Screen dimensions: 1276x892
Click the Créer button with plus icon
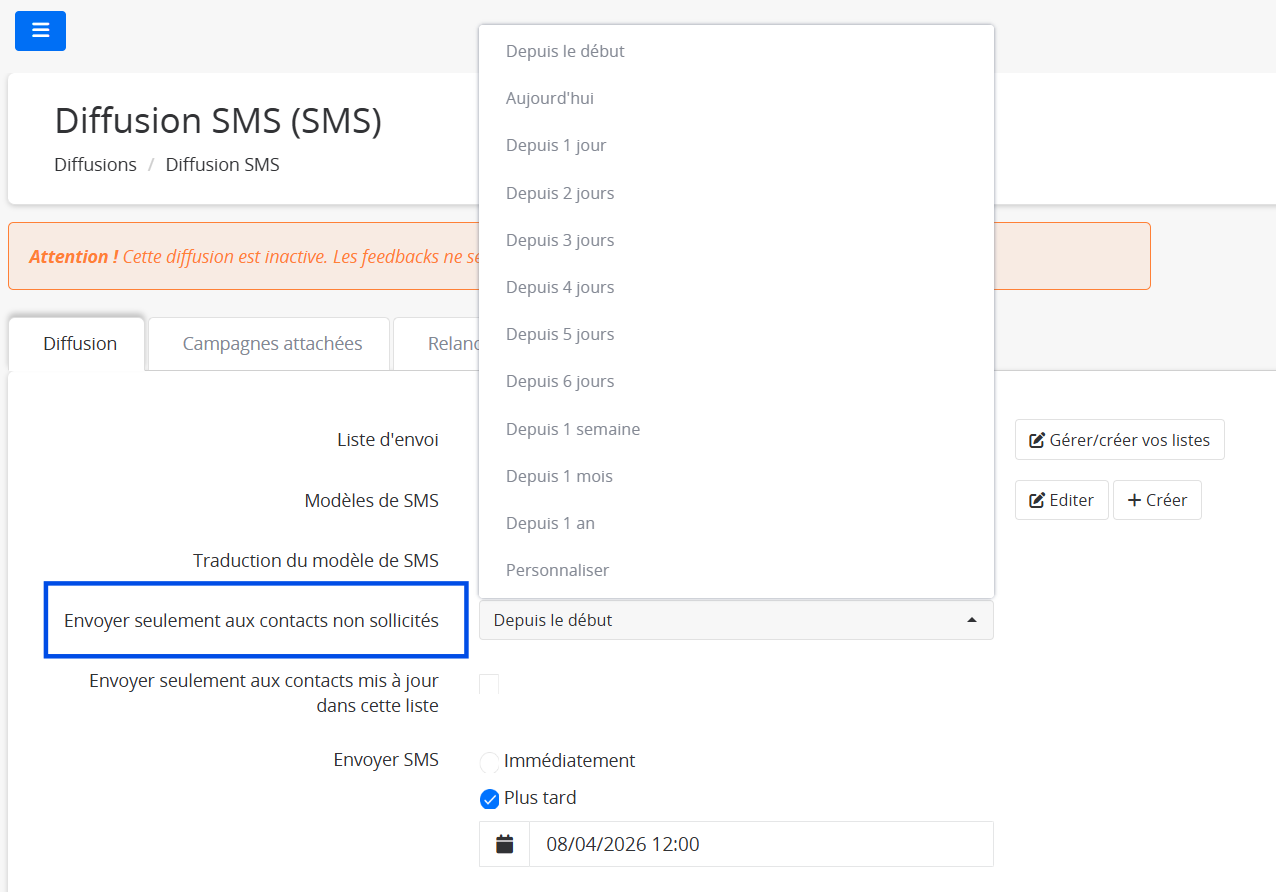click(1157, 500)
